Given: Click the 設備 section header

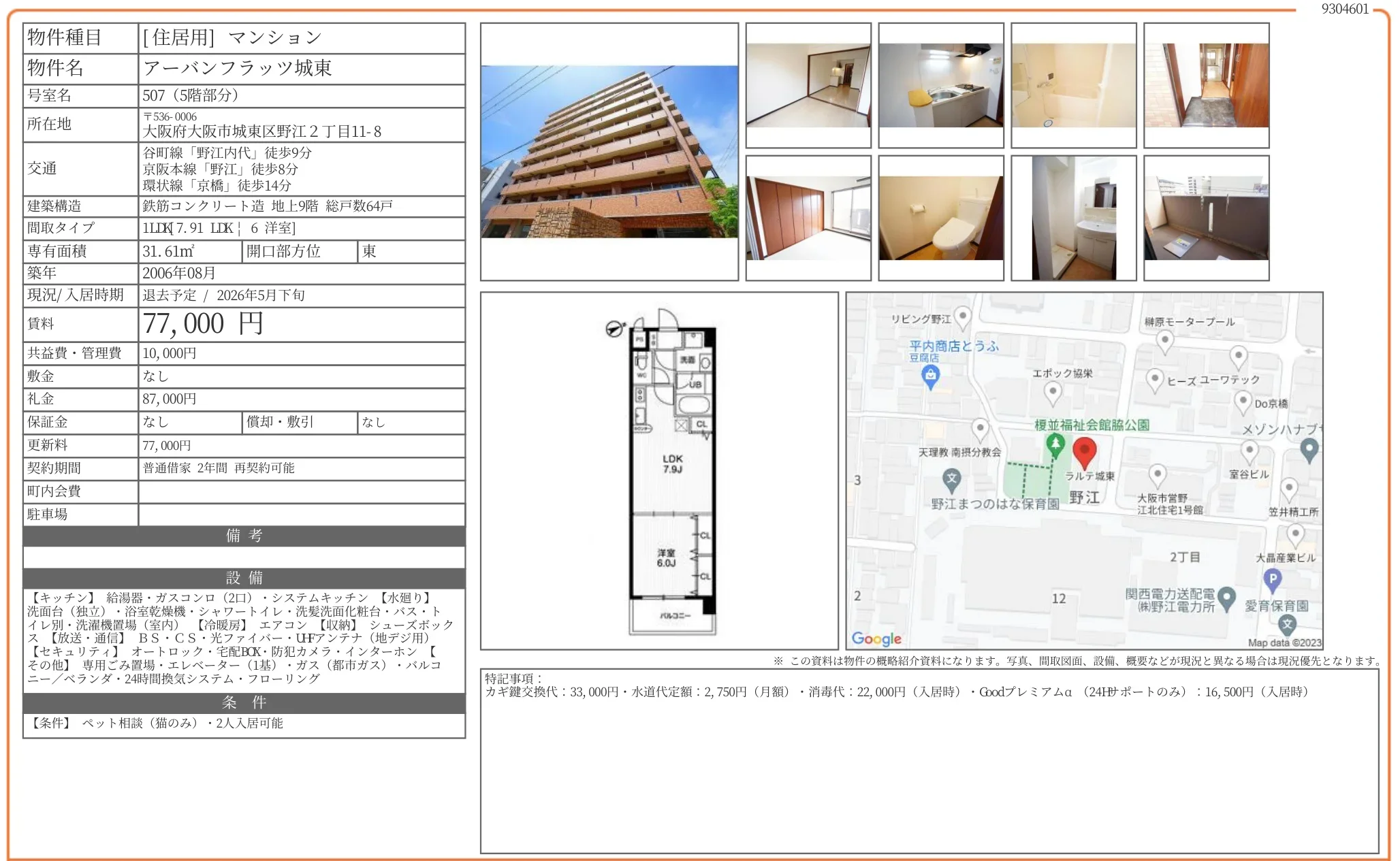Looking at the screenshot, I should point(244,578).
